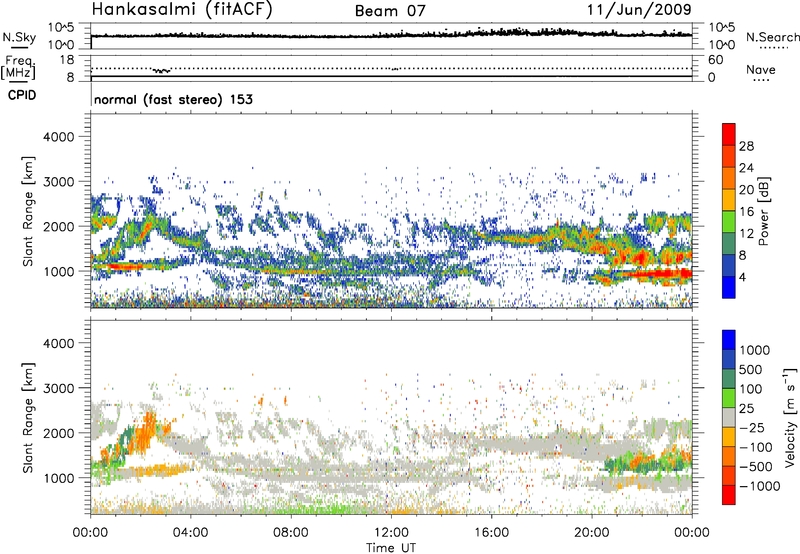
Task: Click the '04:00' time axis label
Action: 191,533
